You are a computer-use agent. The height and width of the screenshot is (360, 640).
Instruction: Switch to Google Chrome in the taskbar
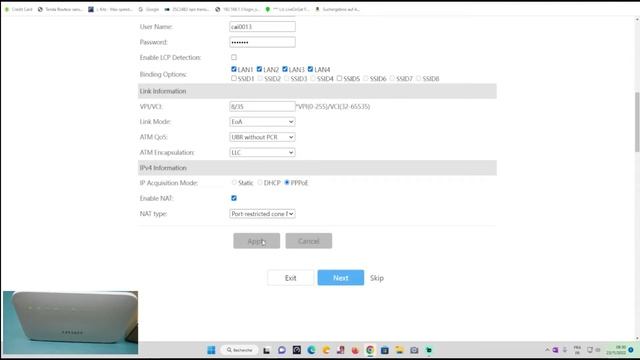coord(370,350)
